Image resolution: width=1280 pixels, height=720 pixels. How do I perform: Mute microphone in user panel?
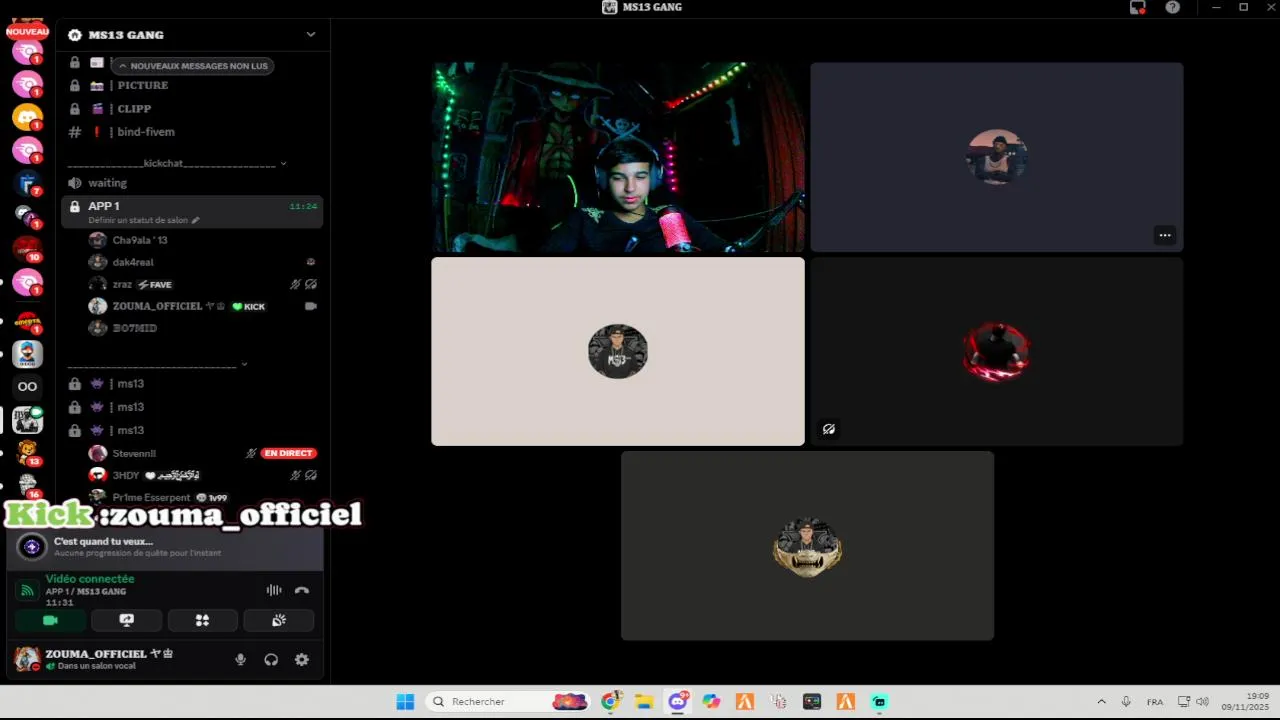click(x=240, y=660)
